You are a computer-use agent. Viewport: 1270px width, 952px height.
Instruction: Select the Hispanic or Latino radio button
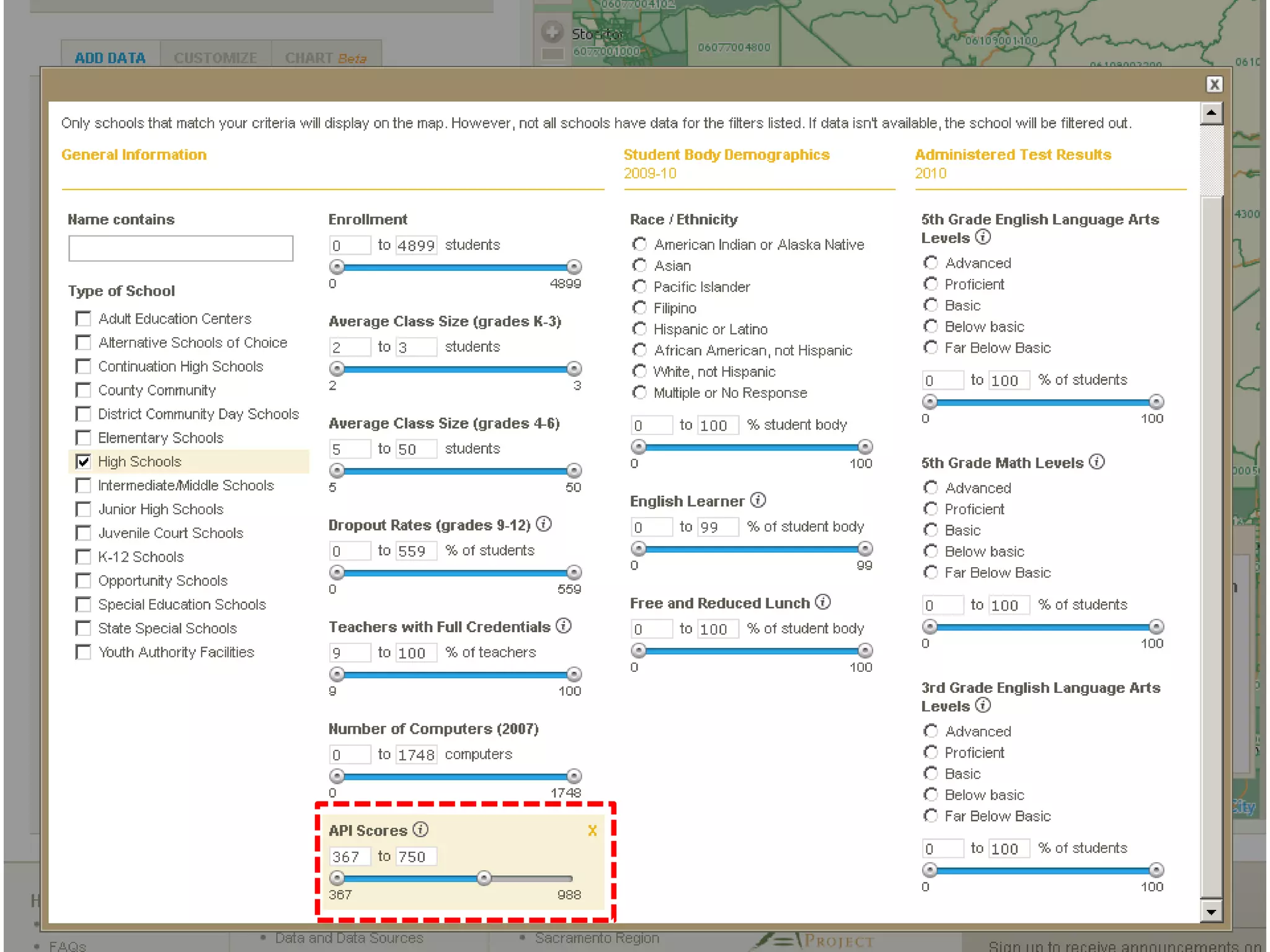click(639, 329)
